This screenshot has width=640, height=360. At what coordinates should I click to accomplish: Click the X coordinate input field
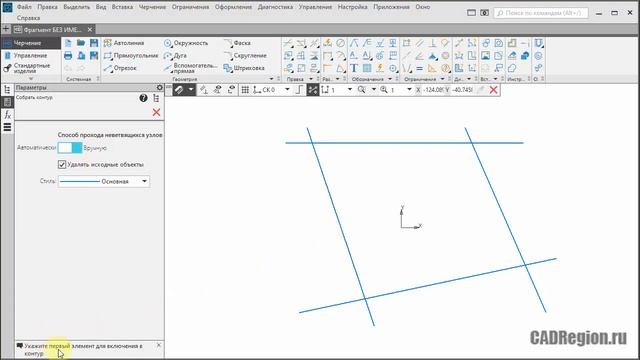[x=433, y=90]
